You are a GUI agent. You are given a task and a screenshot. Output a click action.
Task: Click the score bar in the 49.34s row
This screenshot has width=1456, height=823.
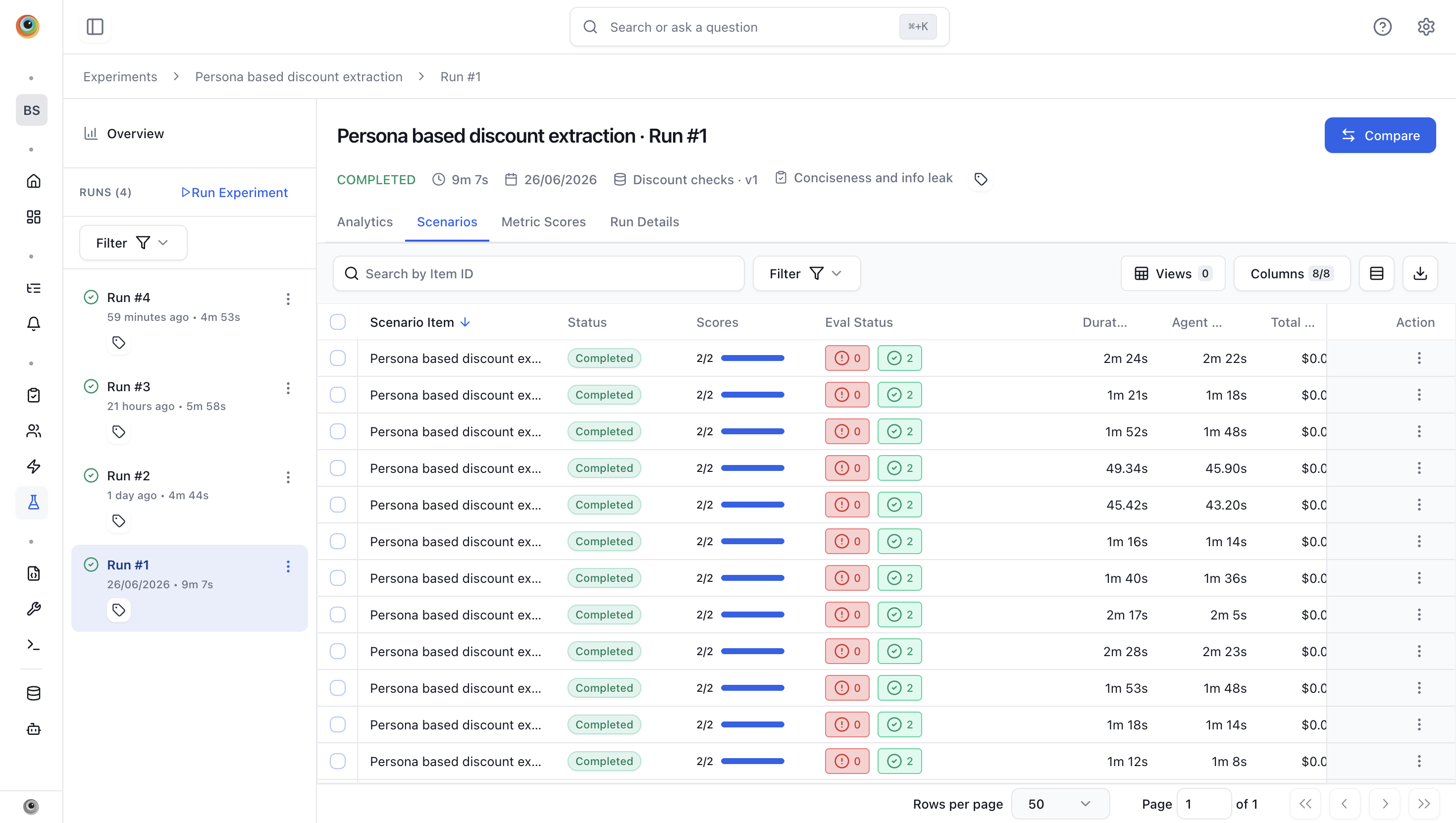tap(752, 468)
